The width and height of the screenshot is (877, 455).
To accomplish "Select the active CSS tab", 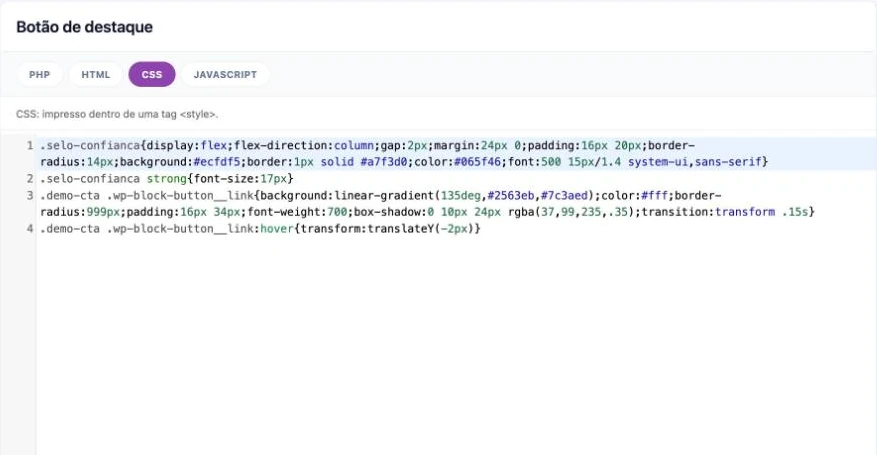I will (152, 74).
